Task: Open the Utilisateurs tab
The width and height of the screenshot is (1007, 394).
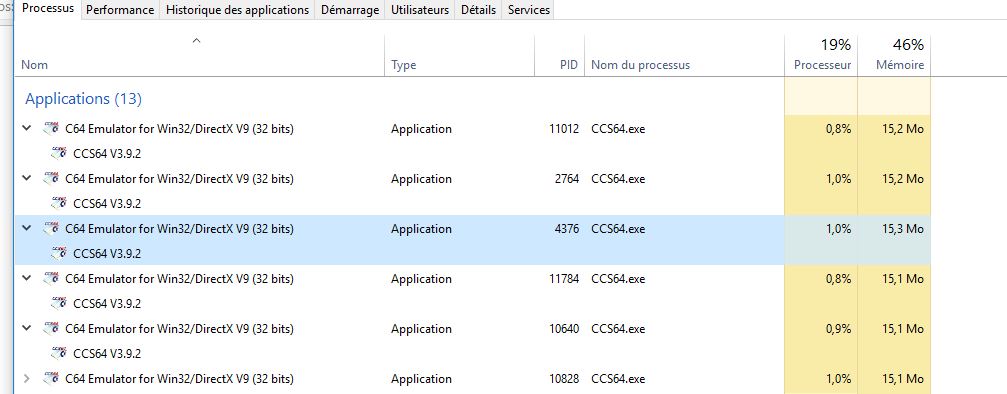Action: pos(420,10)
